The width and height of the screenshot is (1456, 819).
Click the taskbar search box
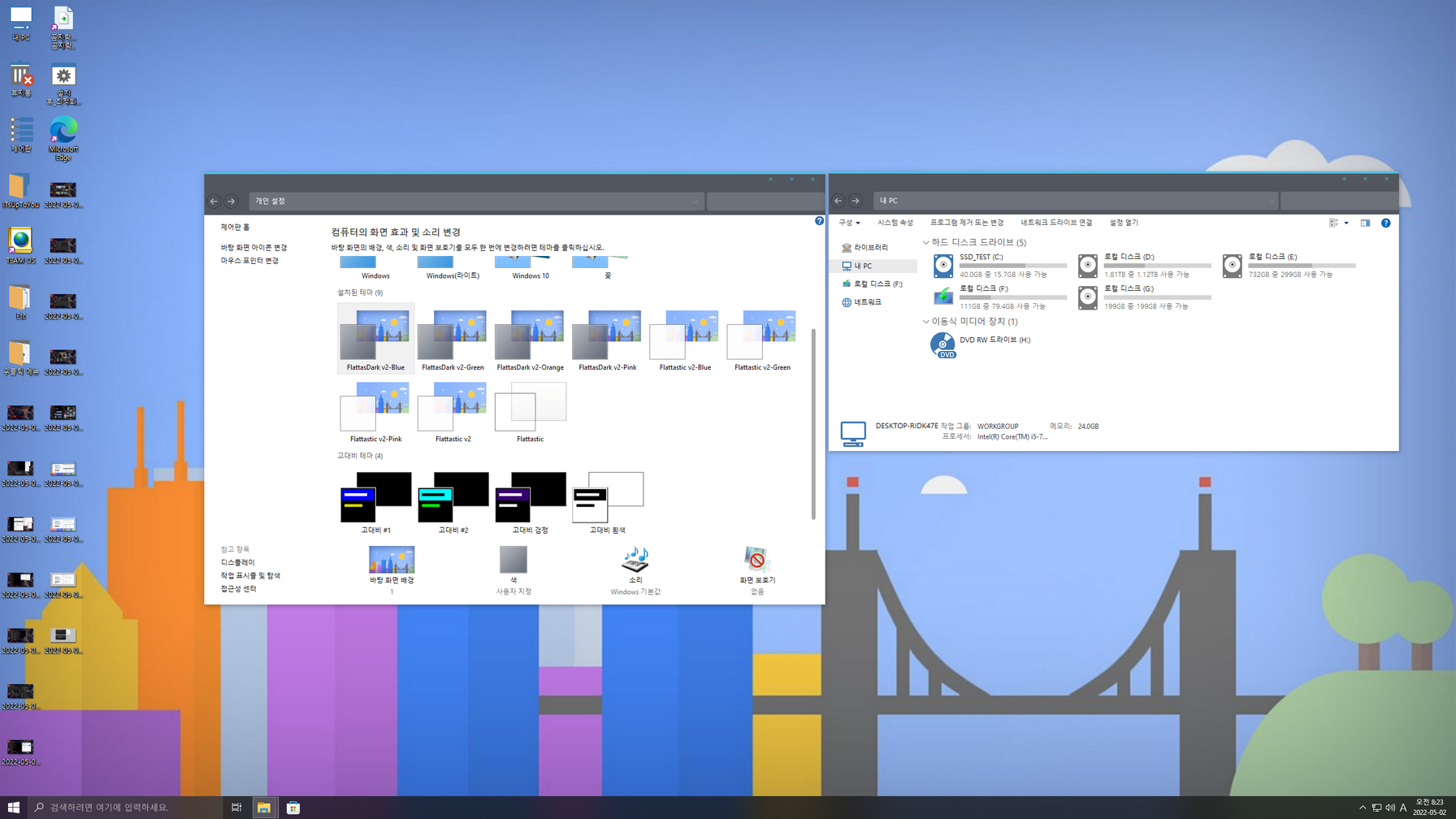(123, 808)
